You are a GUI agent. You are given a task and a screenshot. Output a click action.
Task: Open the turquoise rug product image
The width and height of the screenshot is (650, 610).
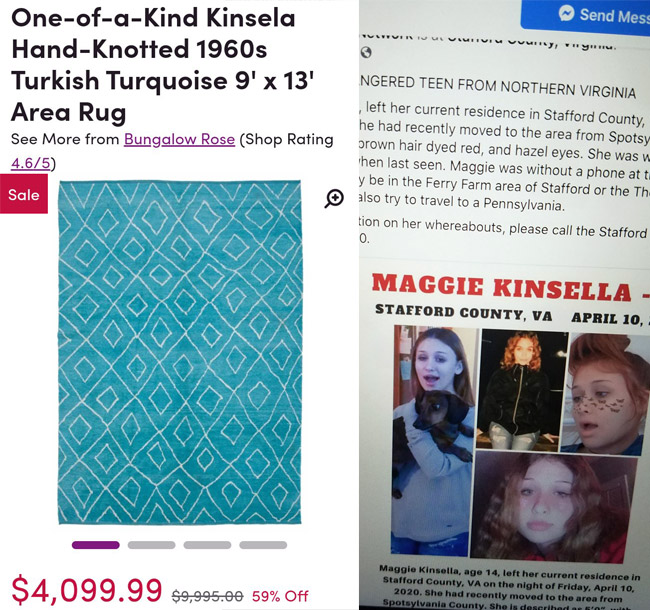click(x=179, y=352)
